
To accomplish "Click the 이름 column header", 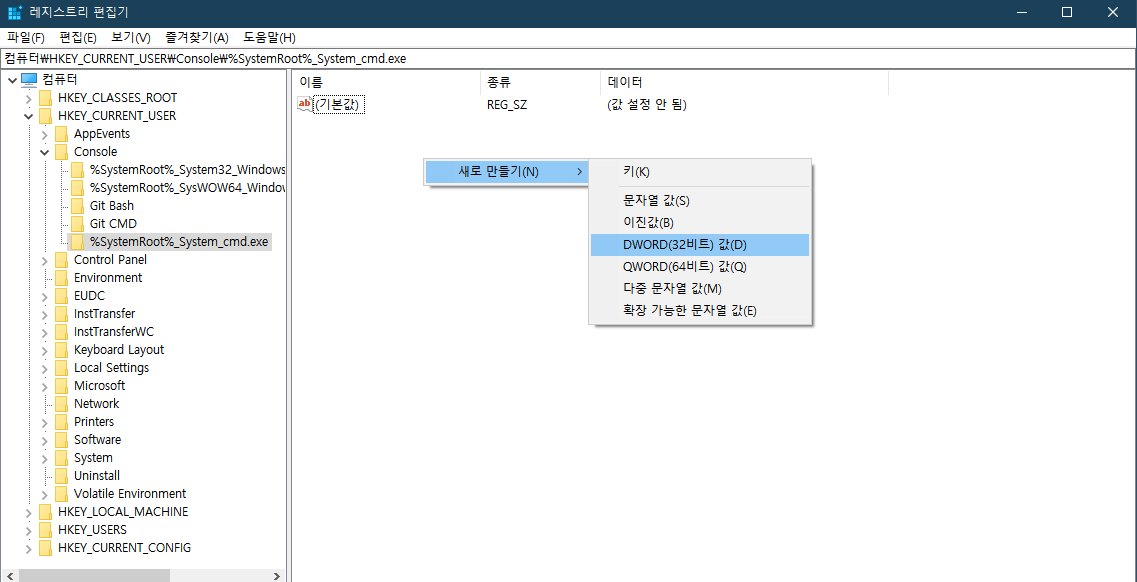I will tap(386, 83).
